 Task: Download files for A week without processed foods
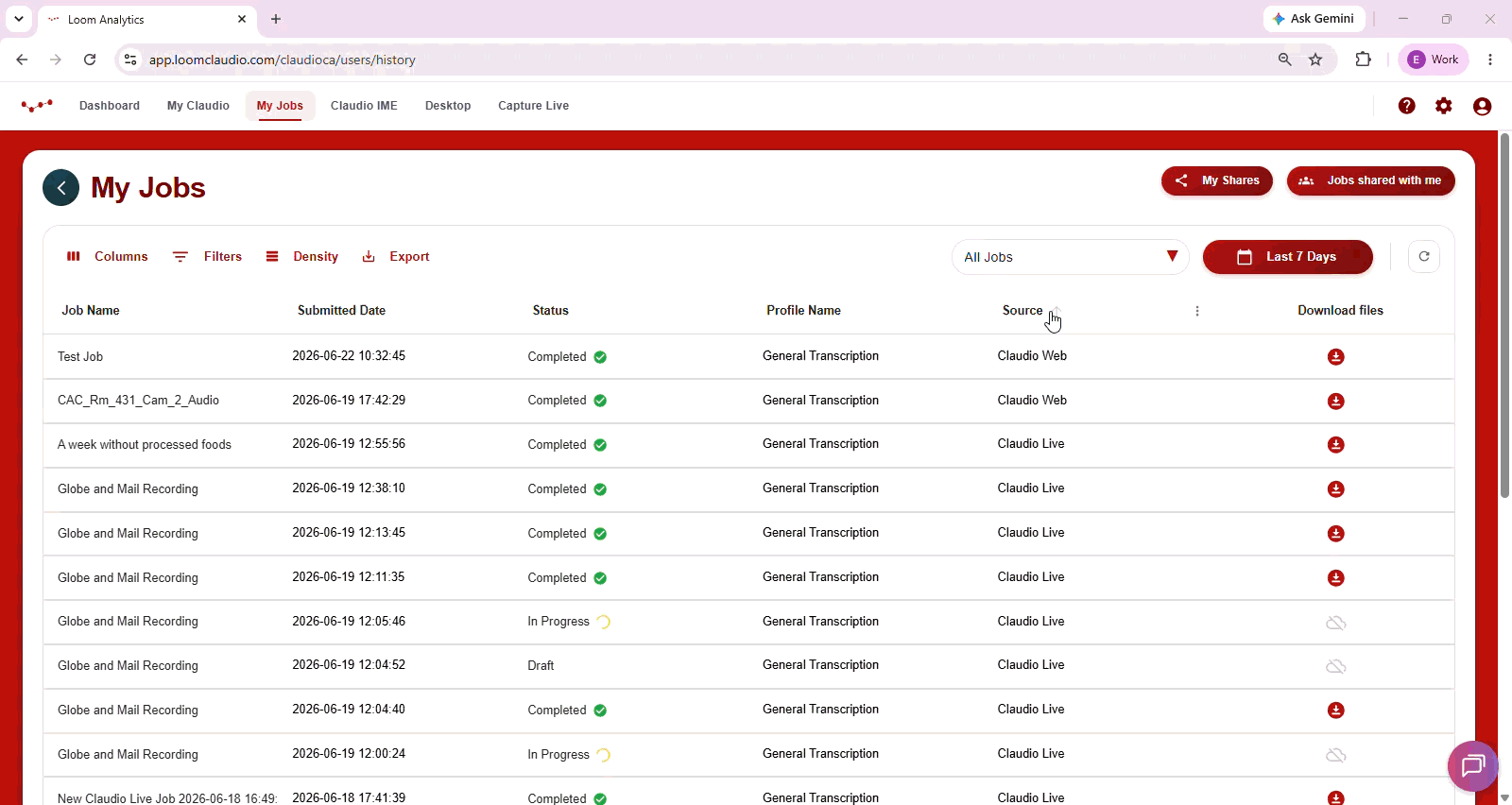click(1335, 445)
